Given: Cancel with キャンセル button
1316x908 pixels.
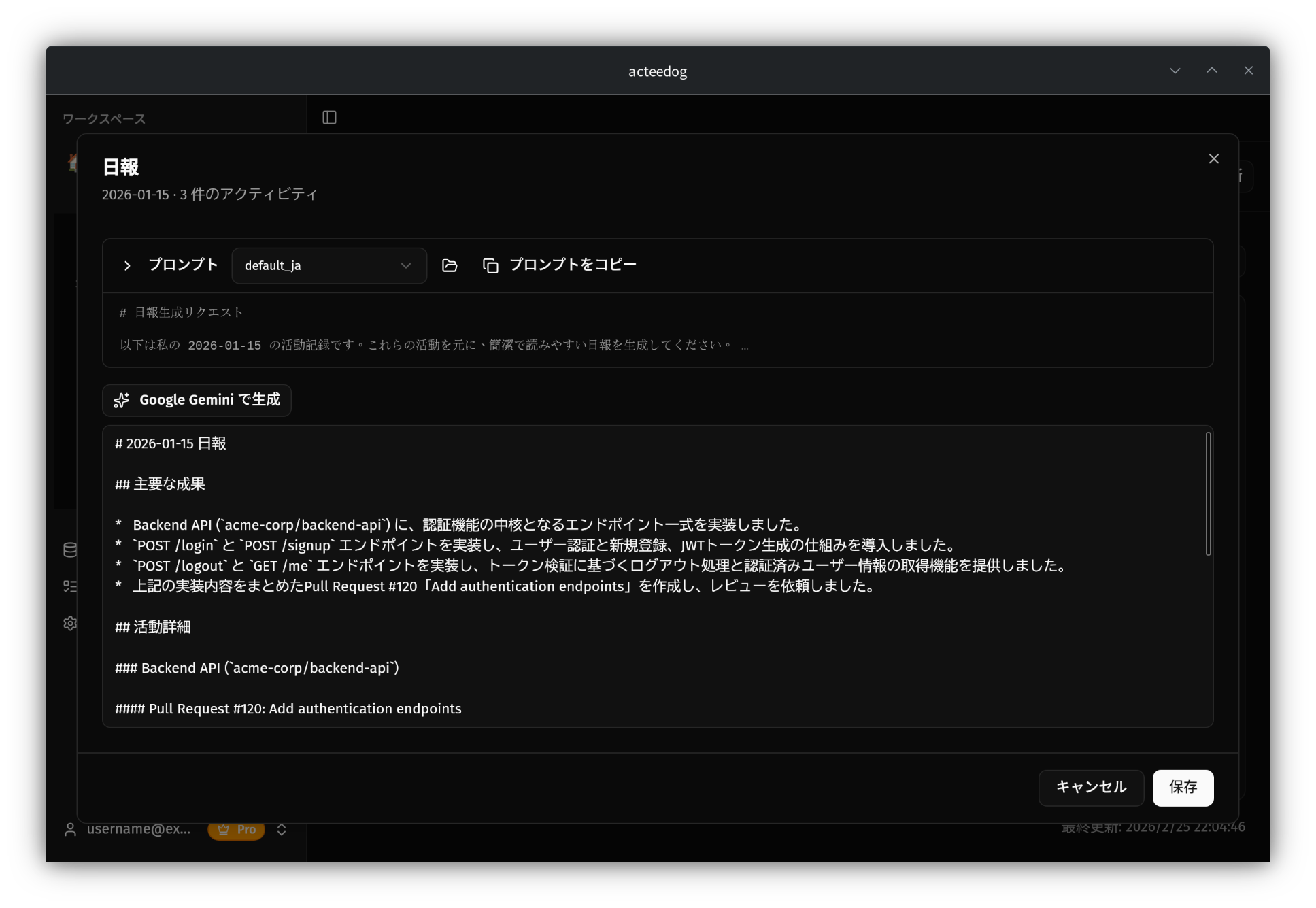Looking at the screenshot, I should (1091, 788).
